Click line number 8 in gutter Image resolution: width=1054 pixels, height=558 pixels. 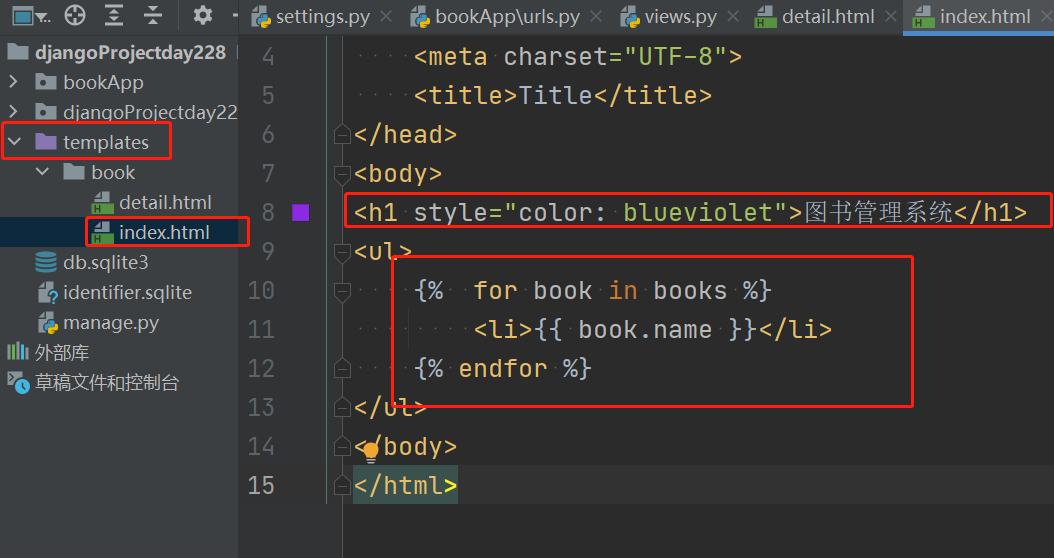268,212
